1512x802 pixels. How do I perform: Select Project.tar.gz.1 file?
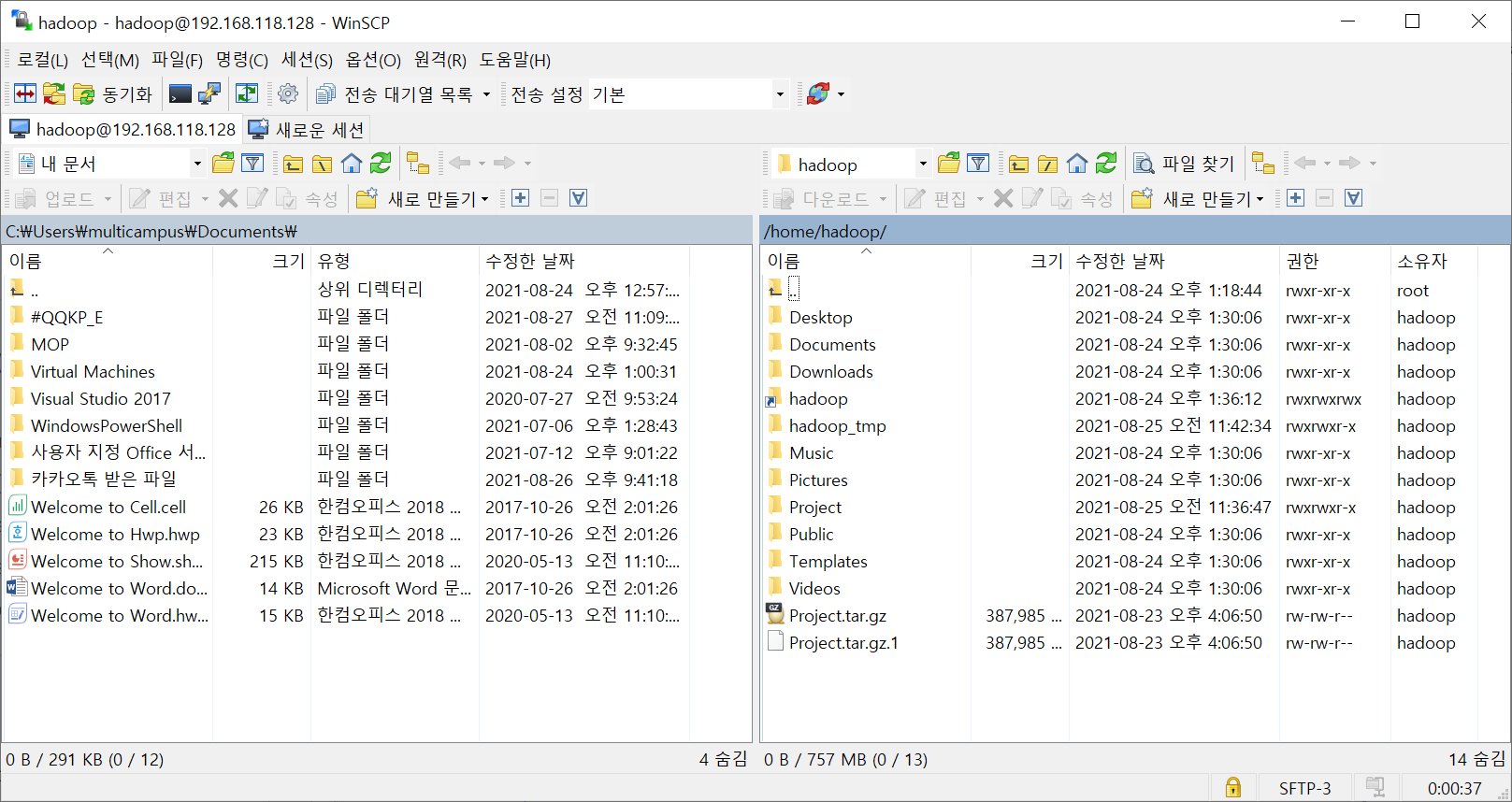[x=843, y=643]
